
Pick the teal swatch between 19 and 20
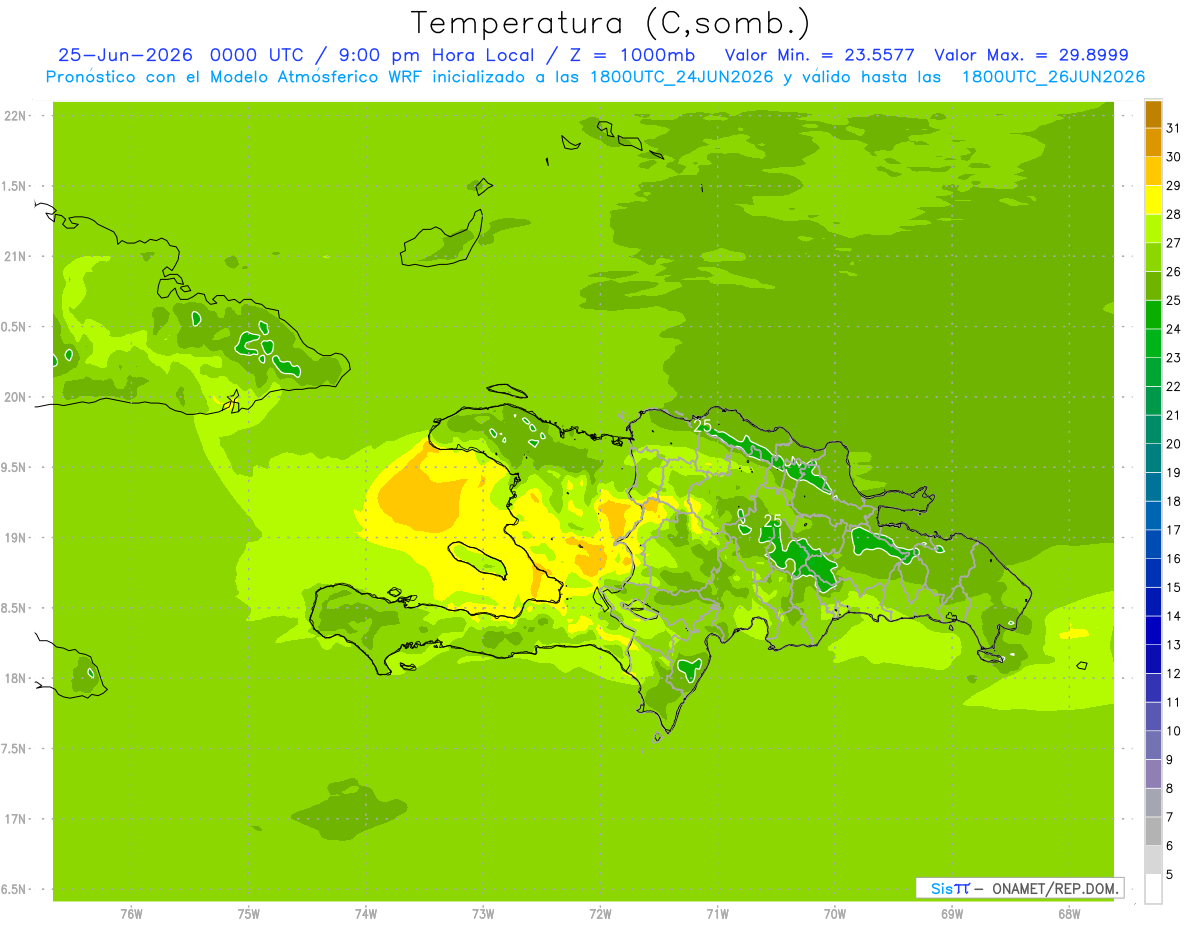(x=1153, y=458)
